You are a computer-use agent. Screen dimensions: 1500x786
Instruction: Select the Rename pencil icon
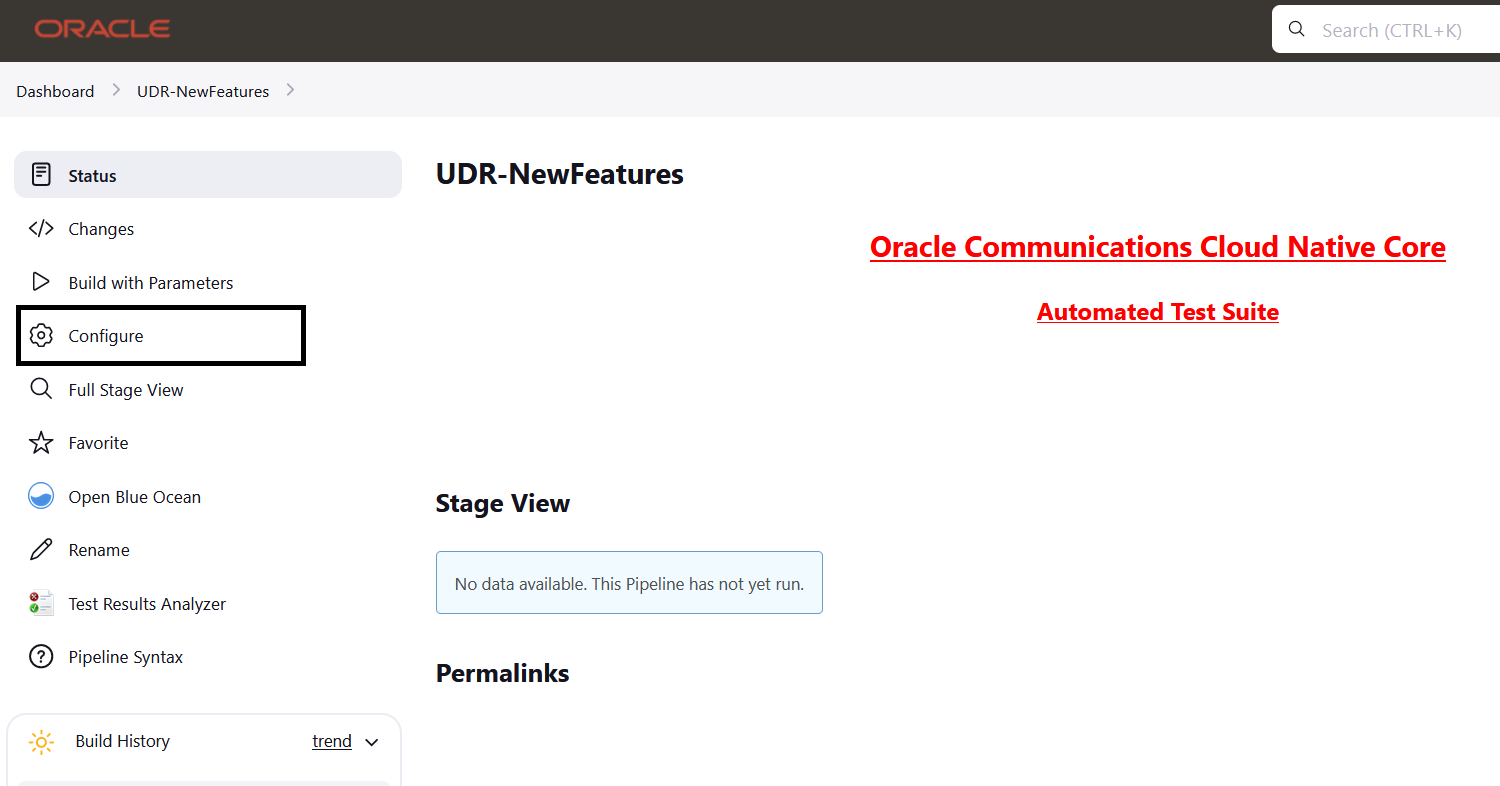40,549
